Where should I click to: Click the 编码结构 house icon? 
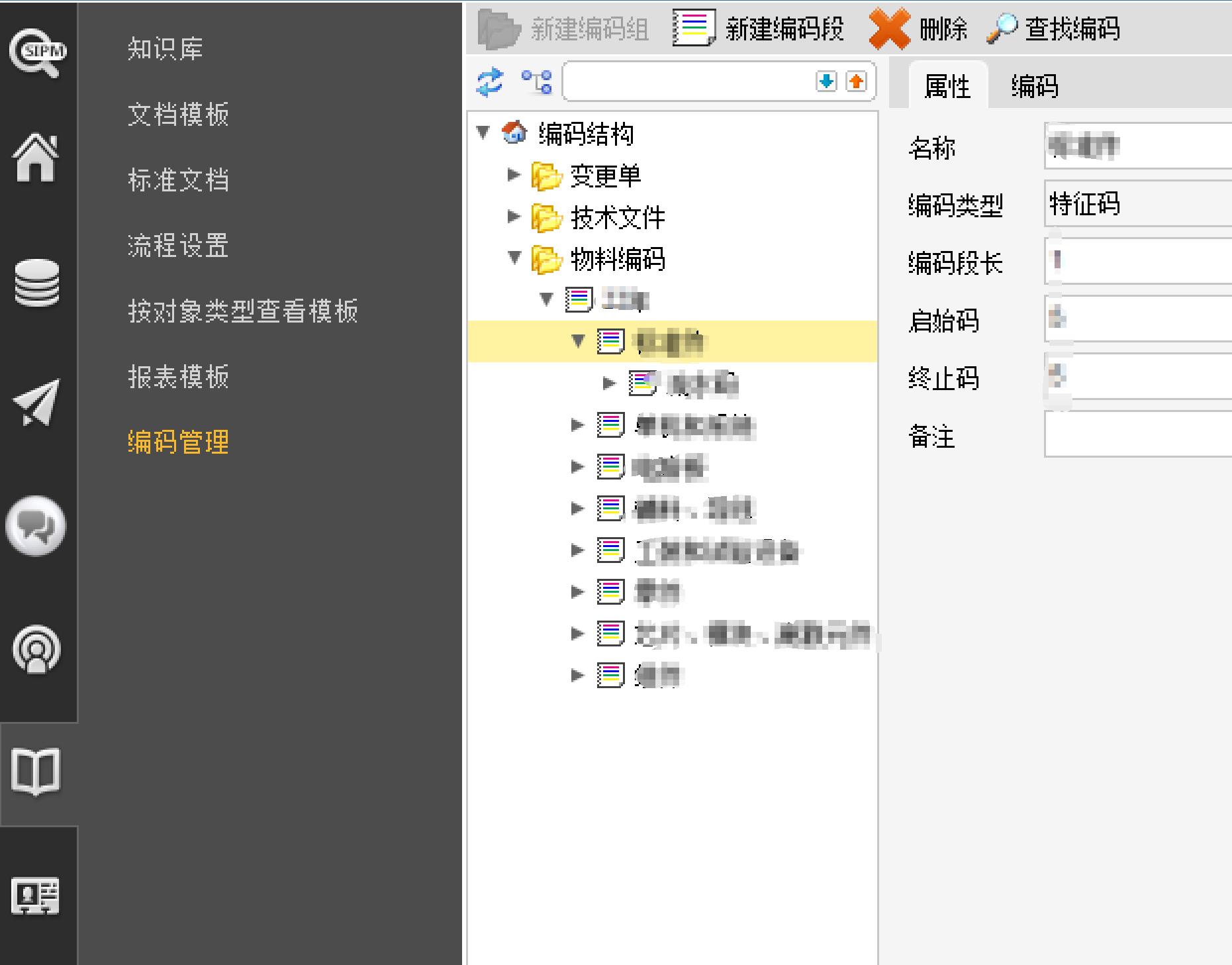point(514,132)
